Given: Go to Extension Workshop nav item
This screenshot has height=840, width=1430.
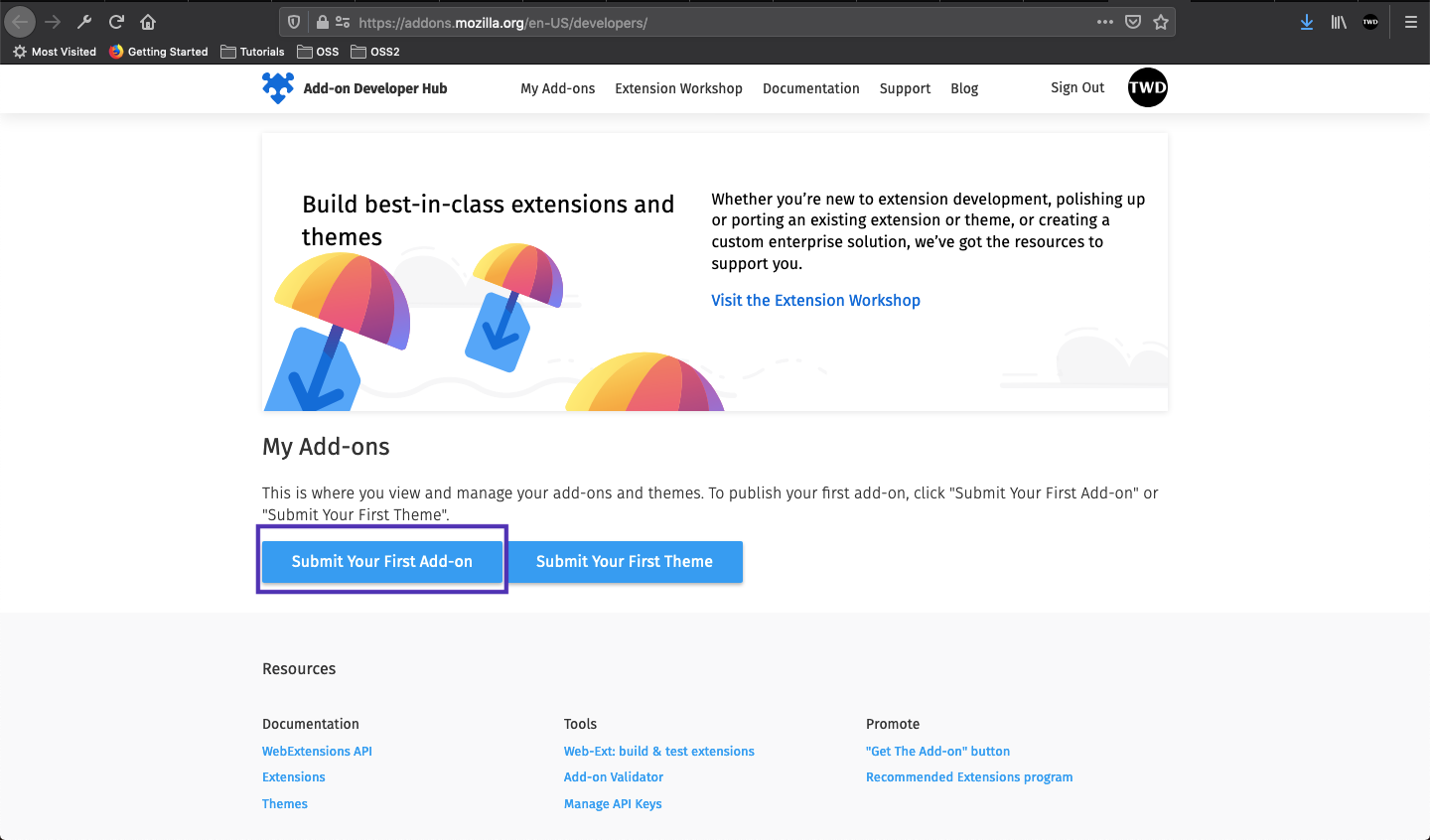Looking at the screenshot, I should [x=678, y=88].
